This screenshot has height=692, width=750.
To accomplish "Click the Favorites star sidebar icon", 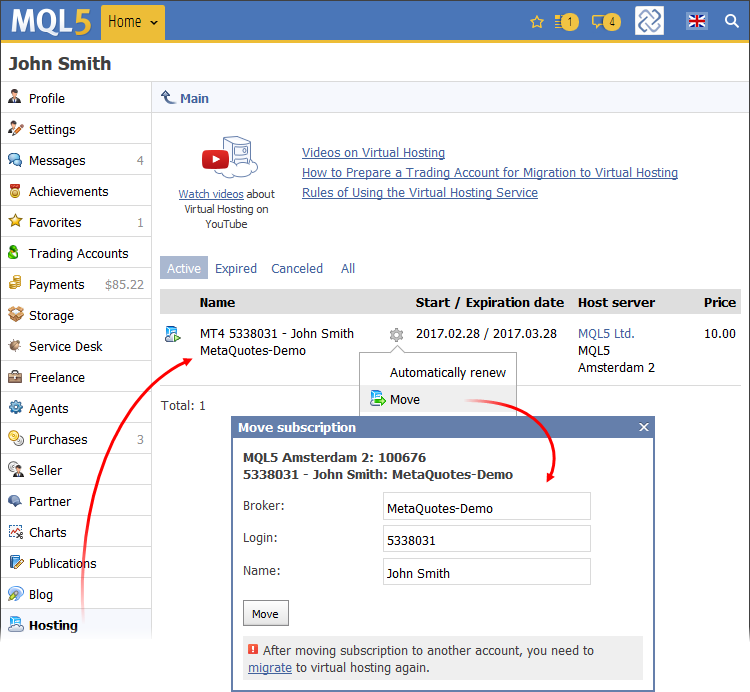I will coord(15,221).
